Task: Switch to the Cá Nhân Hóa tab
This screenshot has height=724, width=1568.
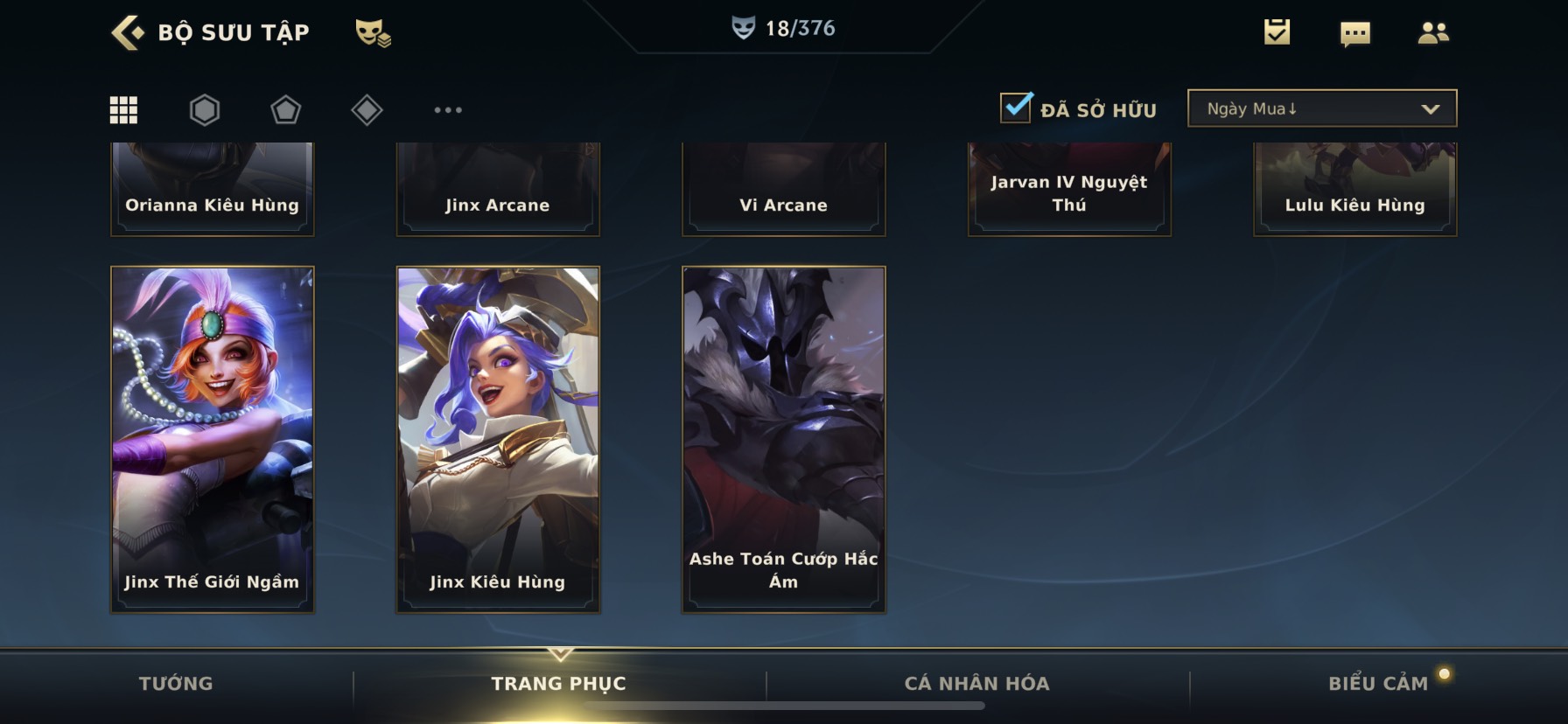Action: click(x=976, y=684)
